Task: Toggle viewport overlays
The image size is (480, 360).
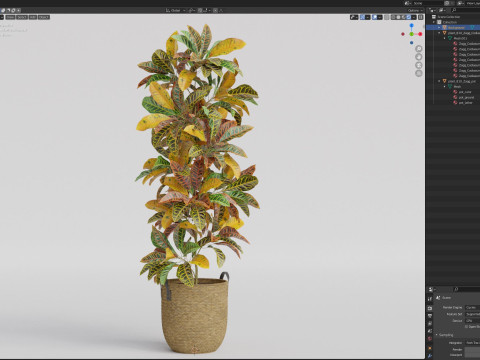Action: tap(375, 17)
